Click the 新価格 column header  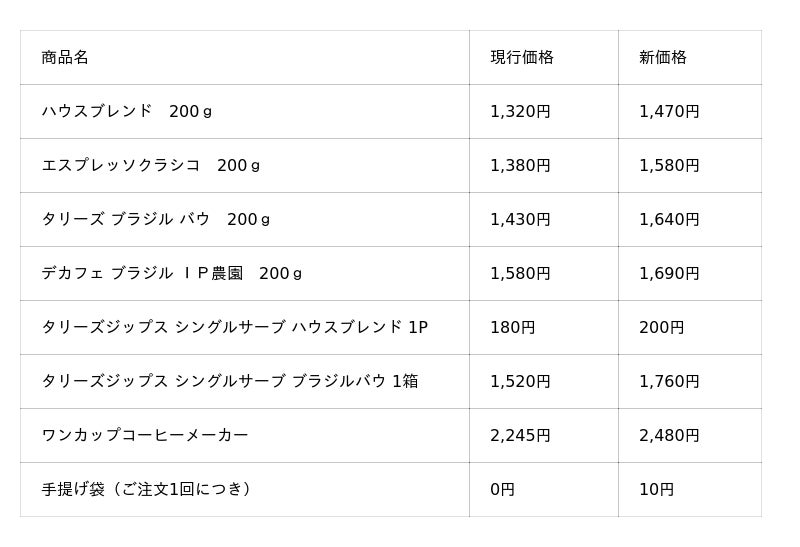pyautogui.click(x=663, y=57)
